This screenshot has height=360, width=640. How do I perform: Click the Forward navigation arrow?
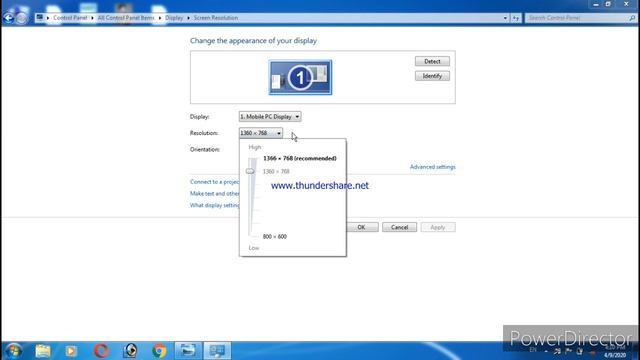[x=22, y=18]
